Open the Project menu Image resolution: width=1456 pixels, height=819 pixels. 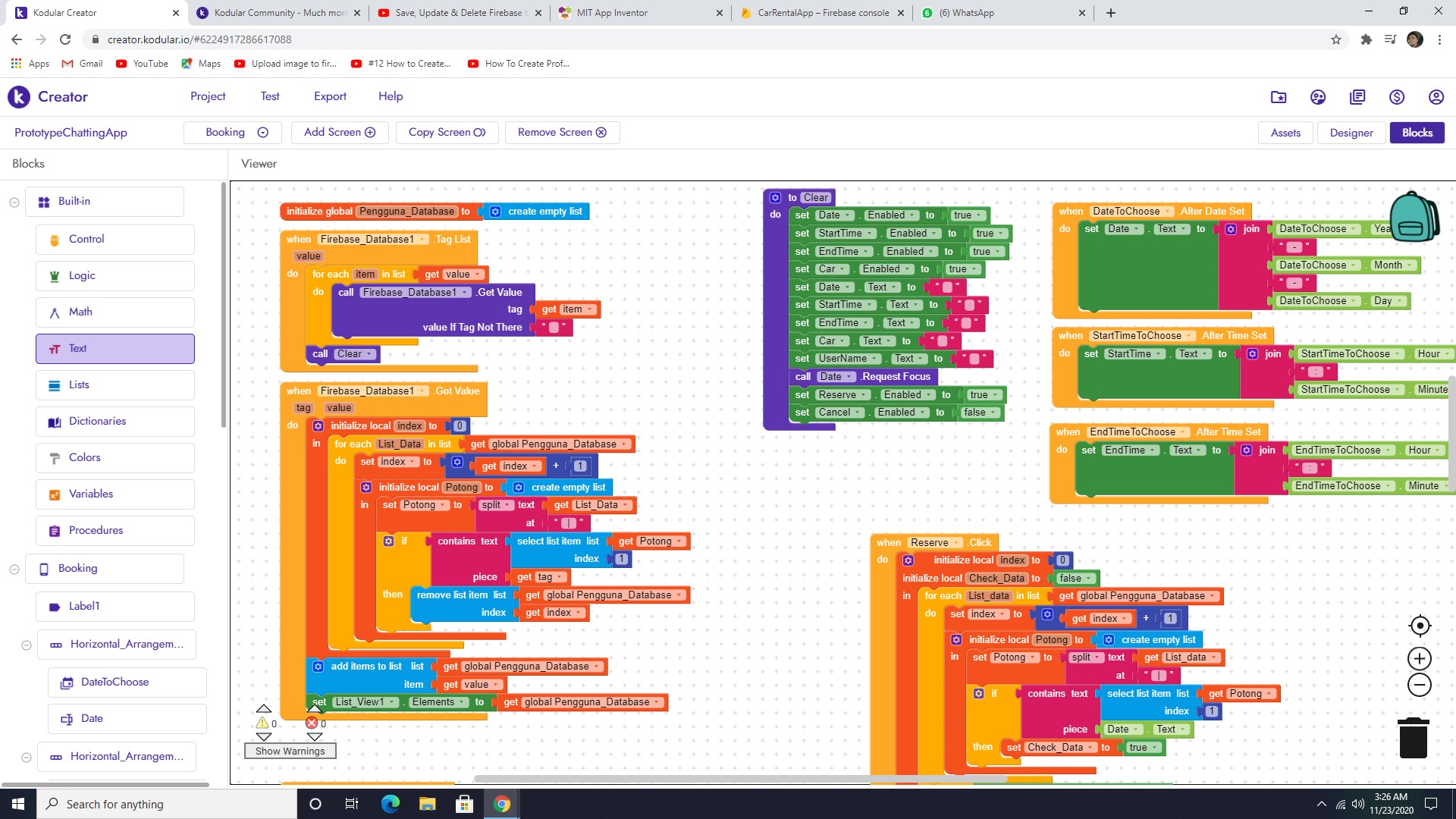pos(208,96)
